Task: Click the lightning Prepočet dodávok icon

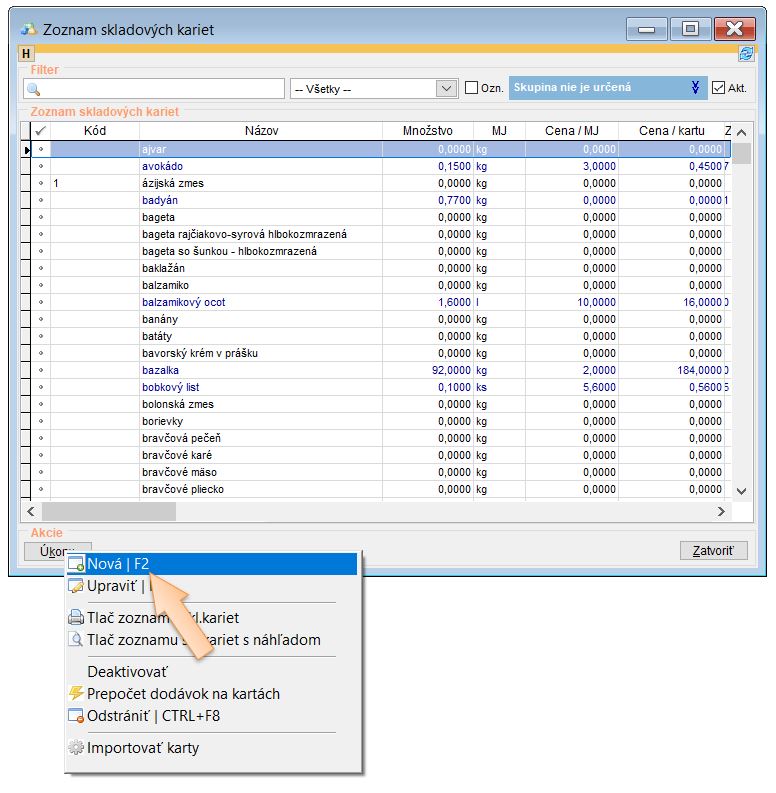Action: pos(75,694)
